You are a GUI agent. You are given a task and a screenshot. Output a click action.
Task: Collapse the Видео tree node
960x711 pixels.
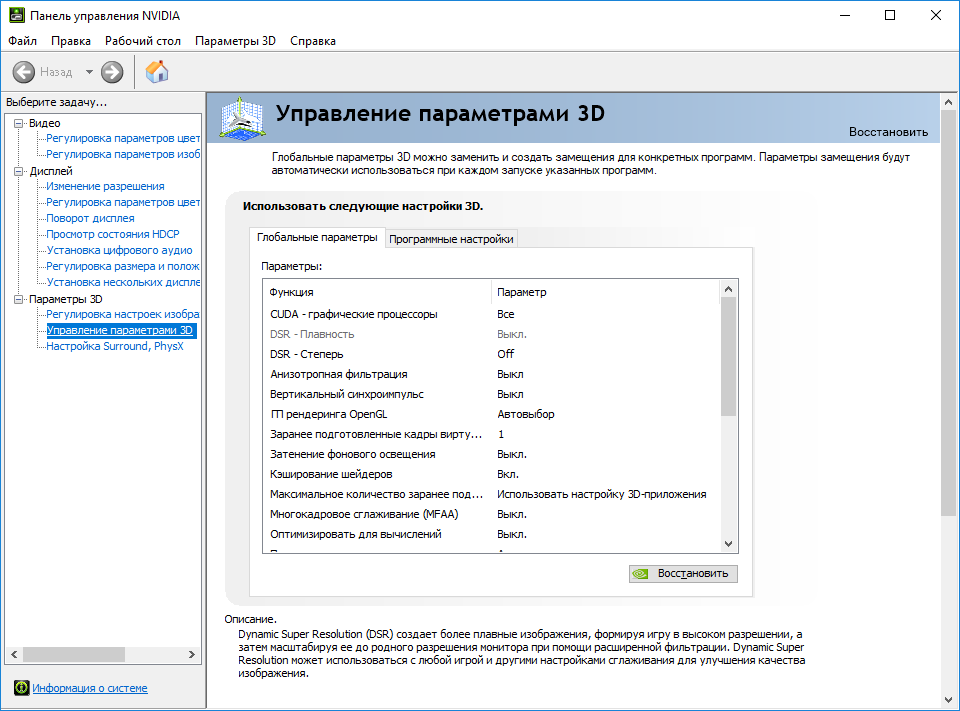(19, 123)
